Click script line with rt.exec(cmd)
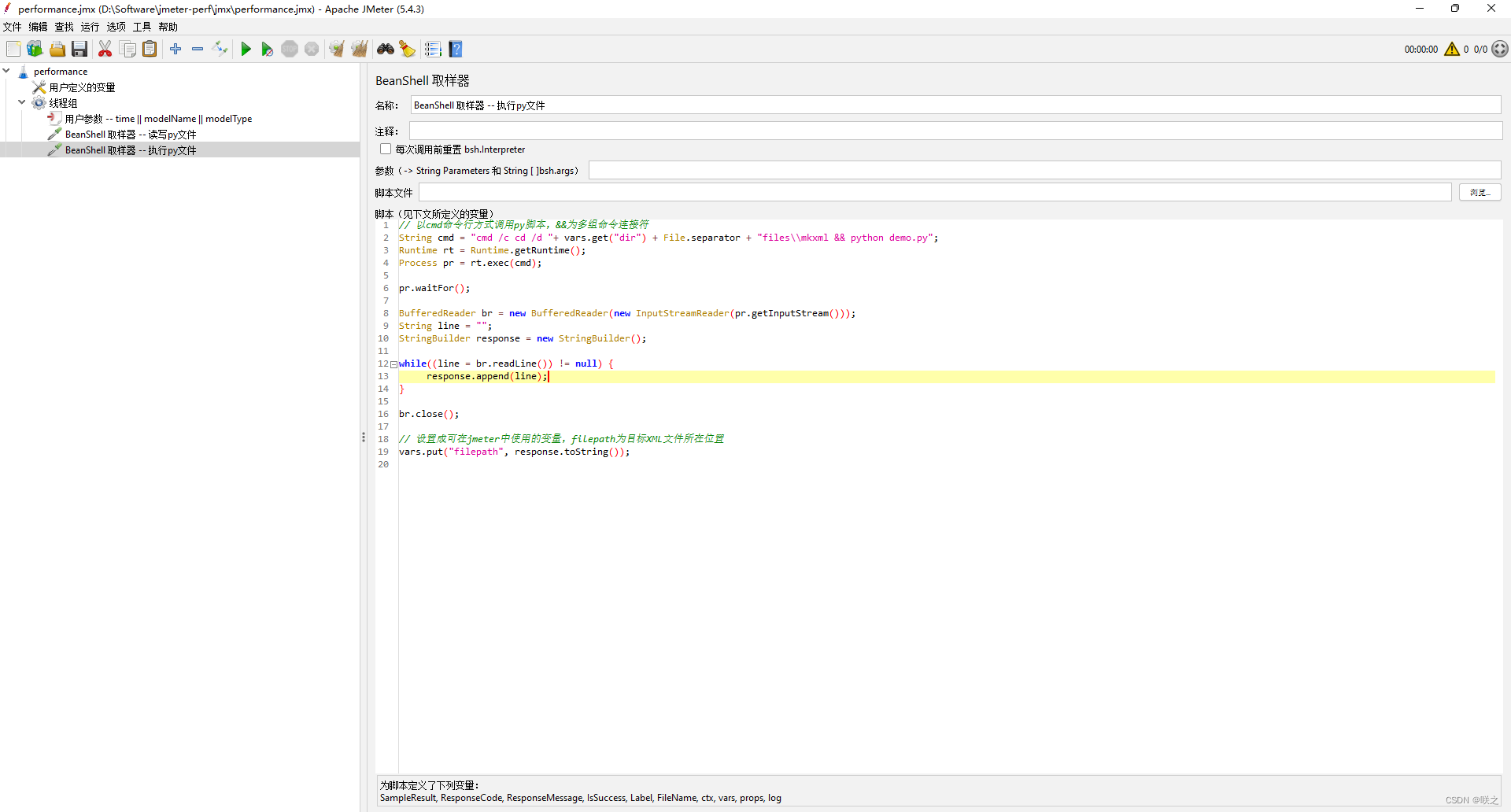The image size is (1511, 812). [471, 263]
